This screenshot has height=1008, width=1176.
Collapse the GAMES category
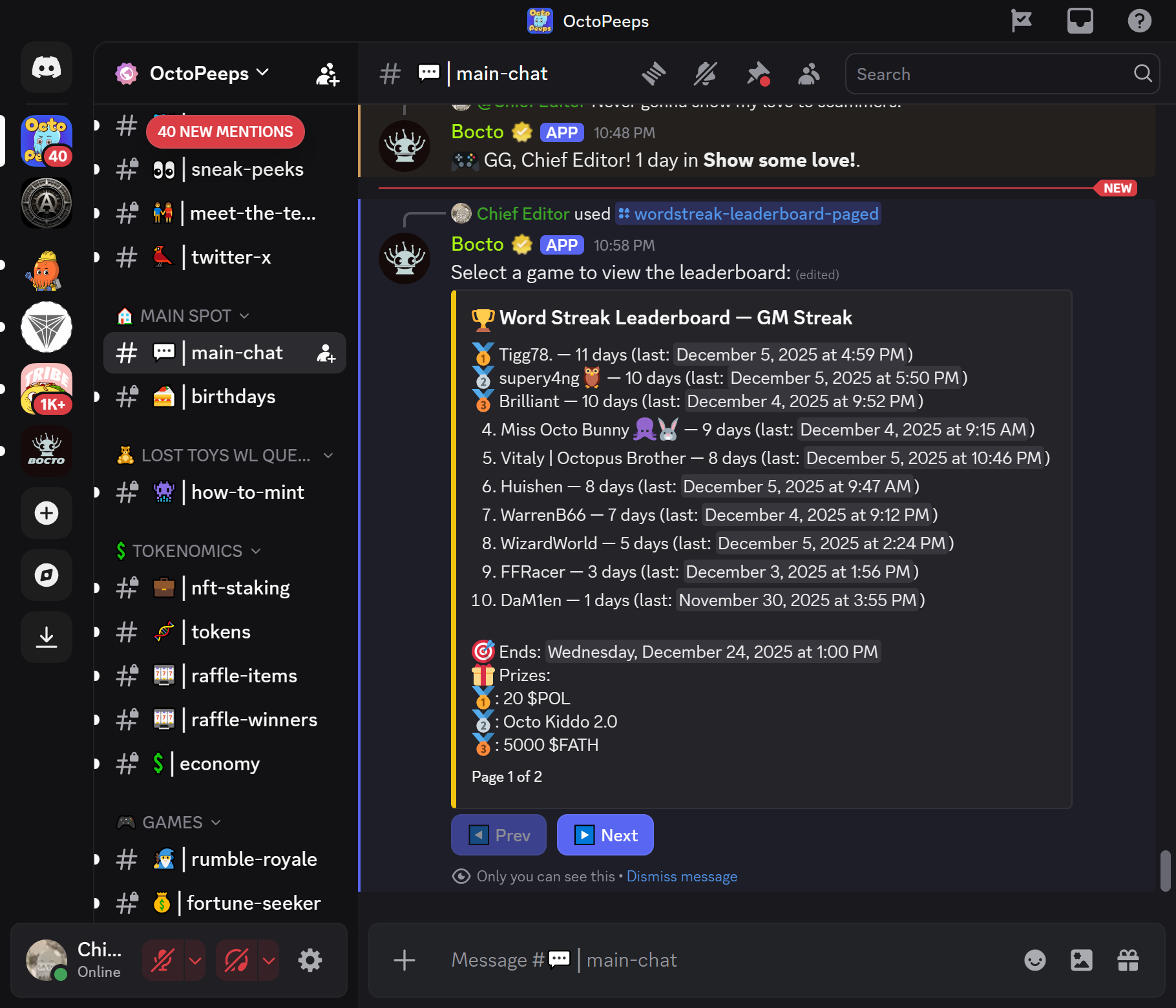tap(172, 823)
